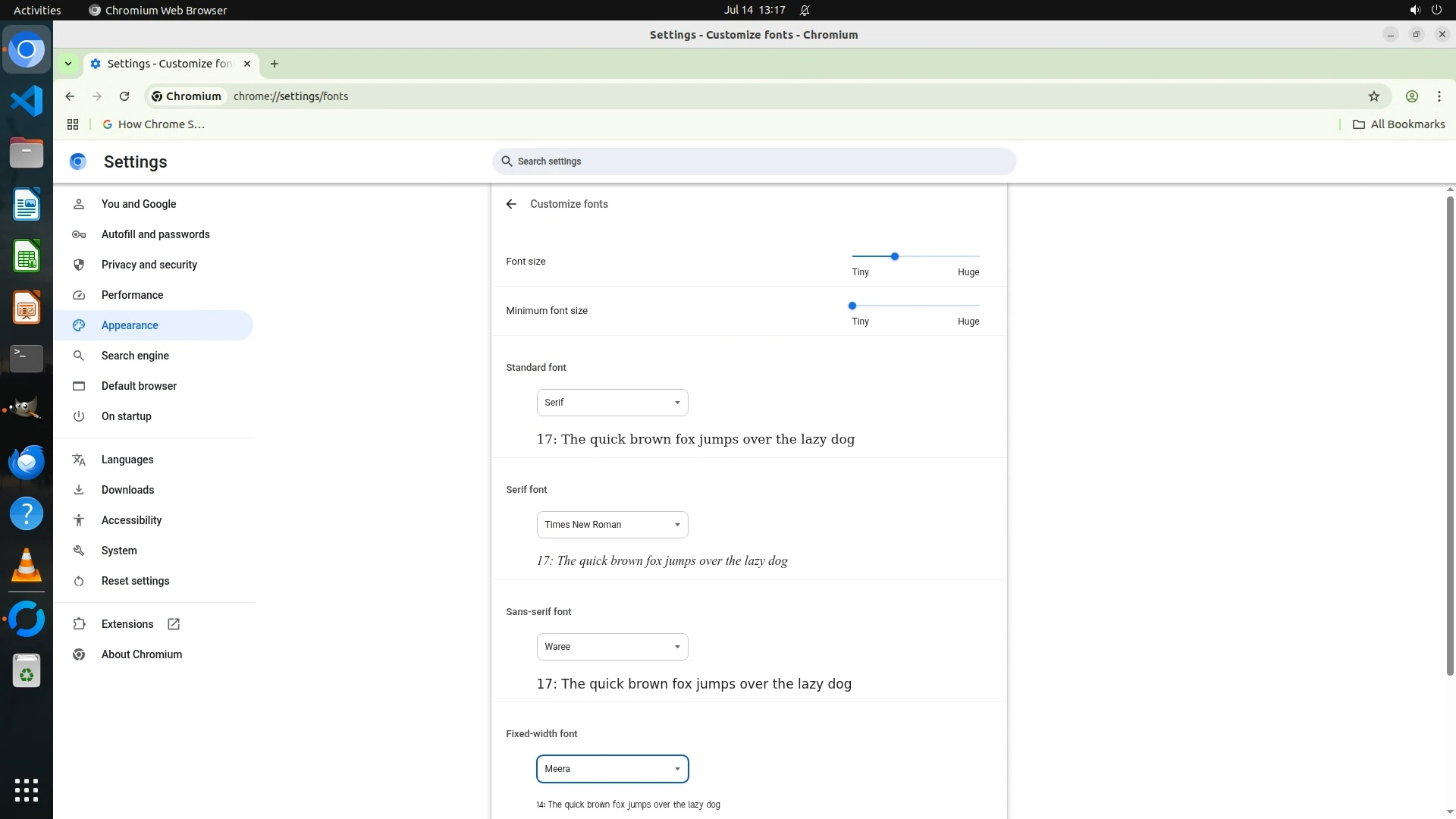This screenshot has width=1456, height=819.
Task: Open a new tab with the plus icon
Action: [275, 64]
